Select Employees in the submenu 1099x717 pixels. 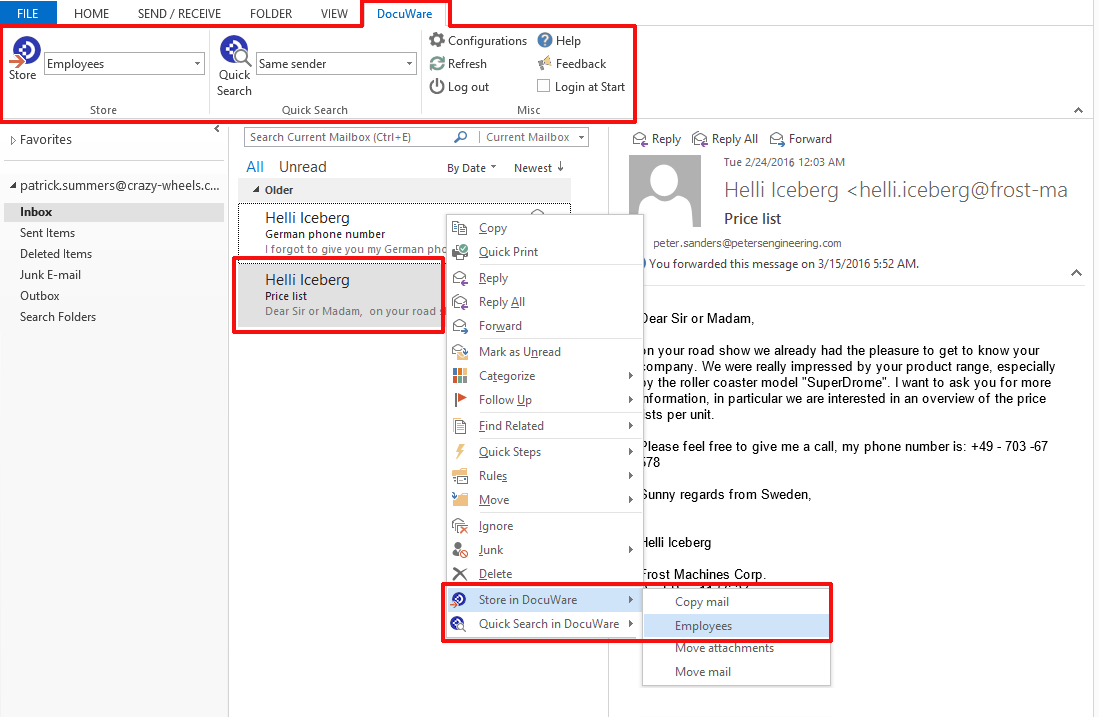click(703, 625)
